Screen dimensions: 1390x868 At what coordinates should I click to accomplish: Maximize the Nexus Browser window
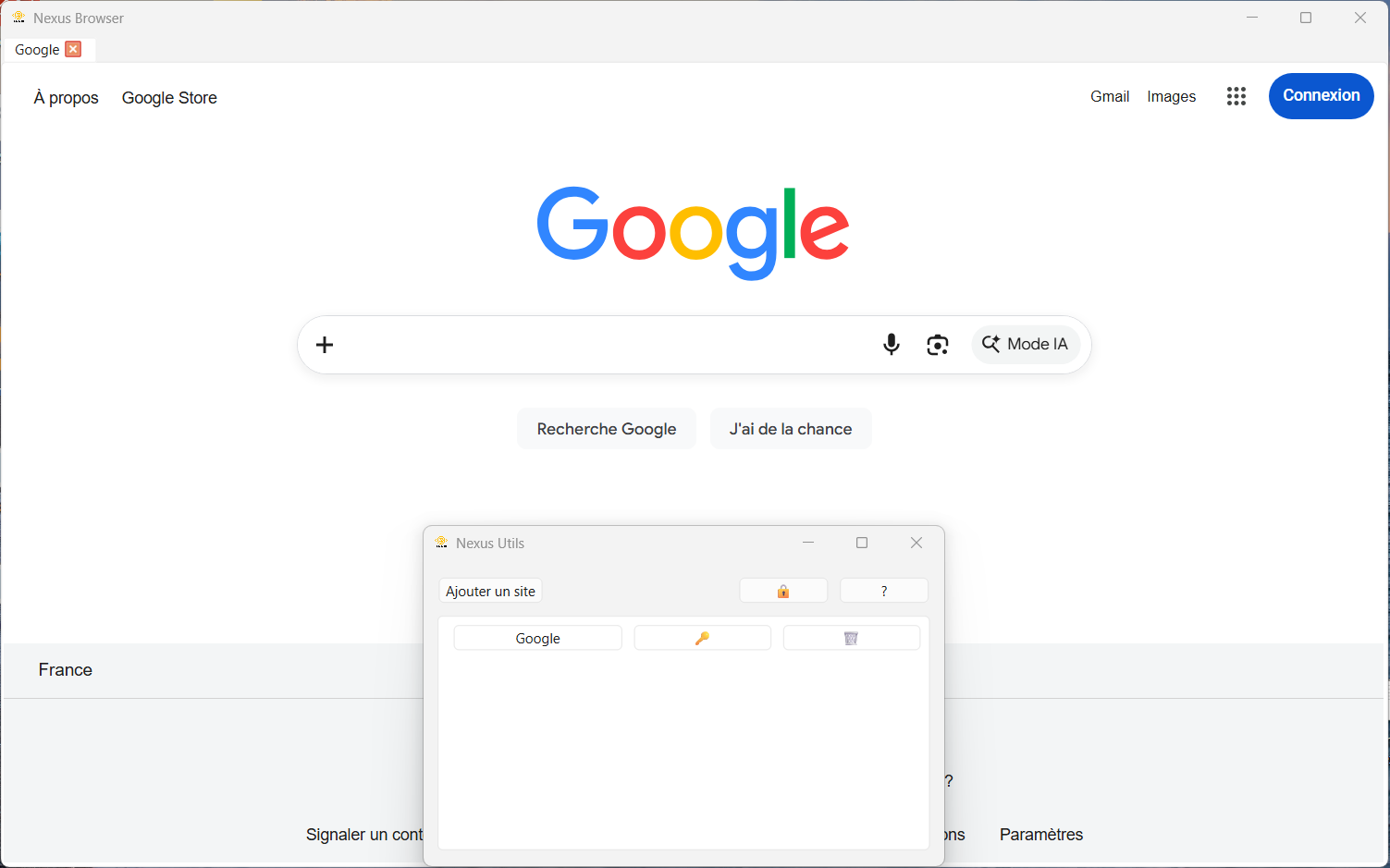[x=1306, y=18]
